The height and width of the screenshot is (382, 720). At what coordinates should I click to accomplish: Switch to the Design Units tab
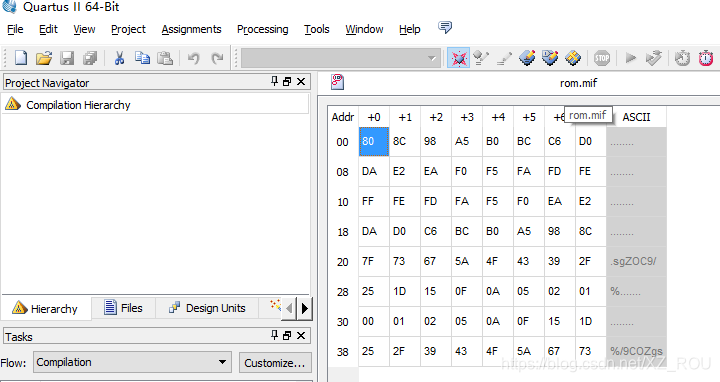click(207, 308)
